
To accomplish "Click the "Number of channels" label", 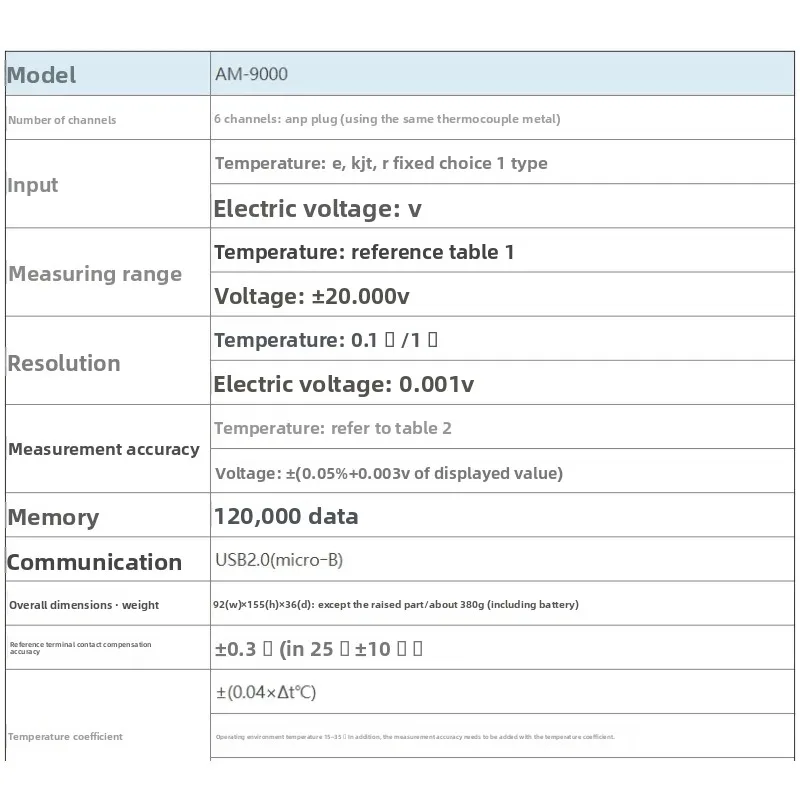I will pos(62,120).
